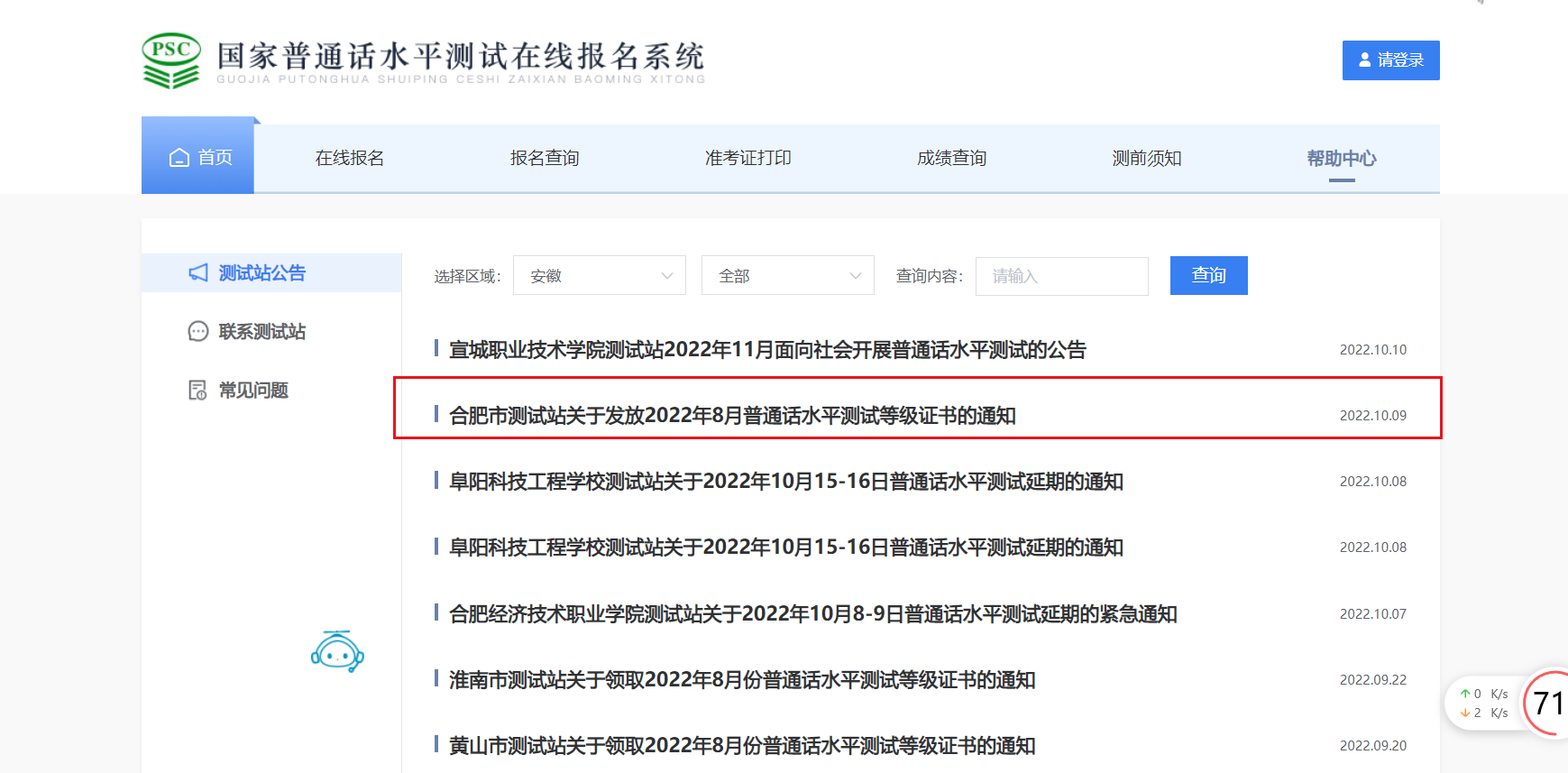Click the network speed widget
Screen dimensions: 1568x773
(1483, 704)
